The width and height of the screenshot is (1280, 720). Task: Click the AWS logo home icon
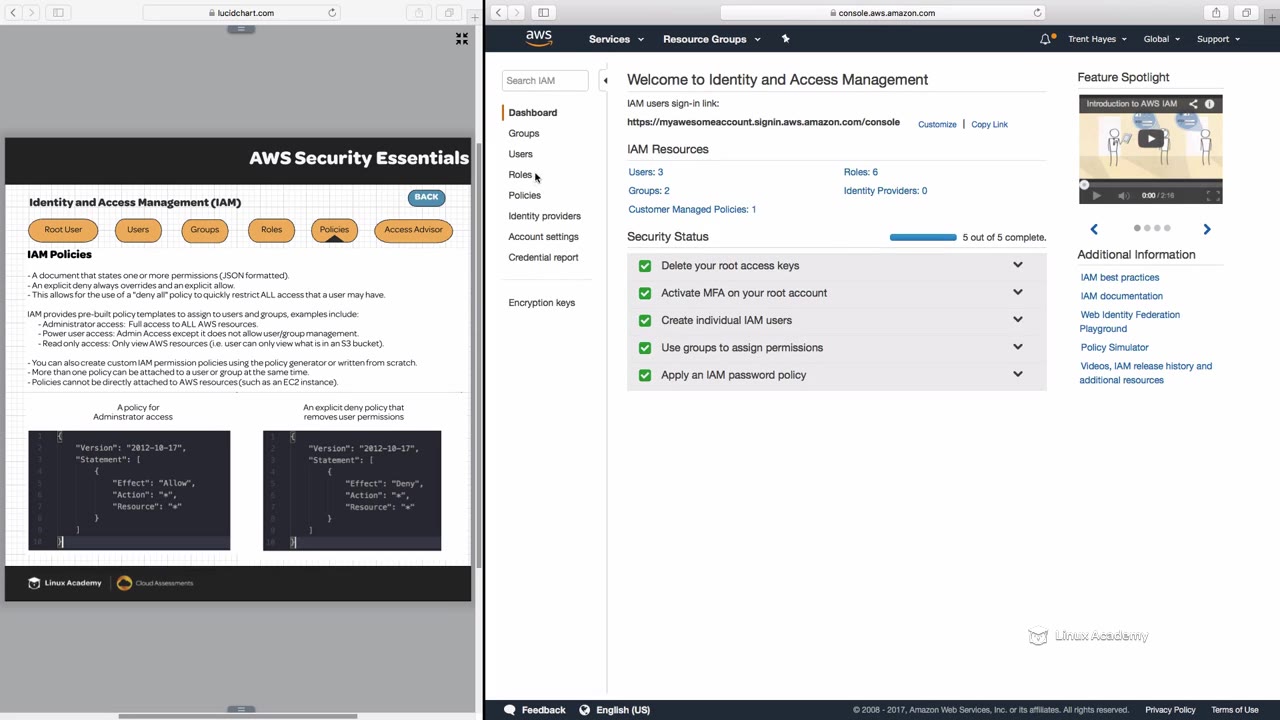click(x=538, y=38)
